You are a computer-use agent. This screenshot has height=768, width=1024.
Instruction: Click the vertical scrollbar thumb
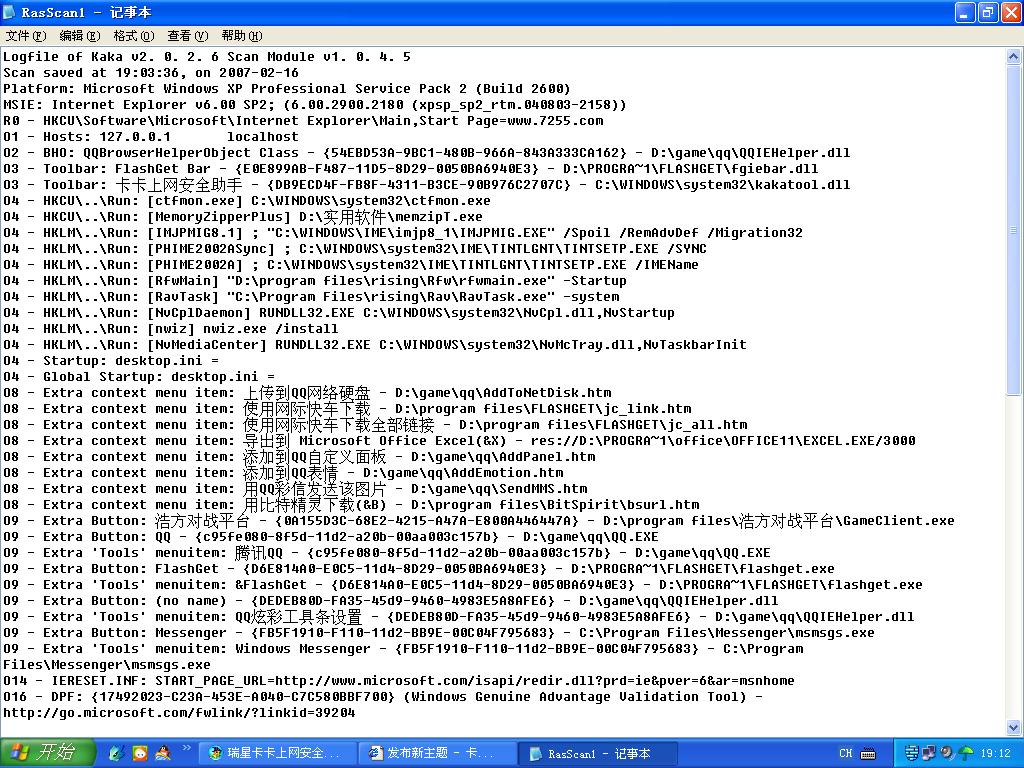click(1014, 230)
